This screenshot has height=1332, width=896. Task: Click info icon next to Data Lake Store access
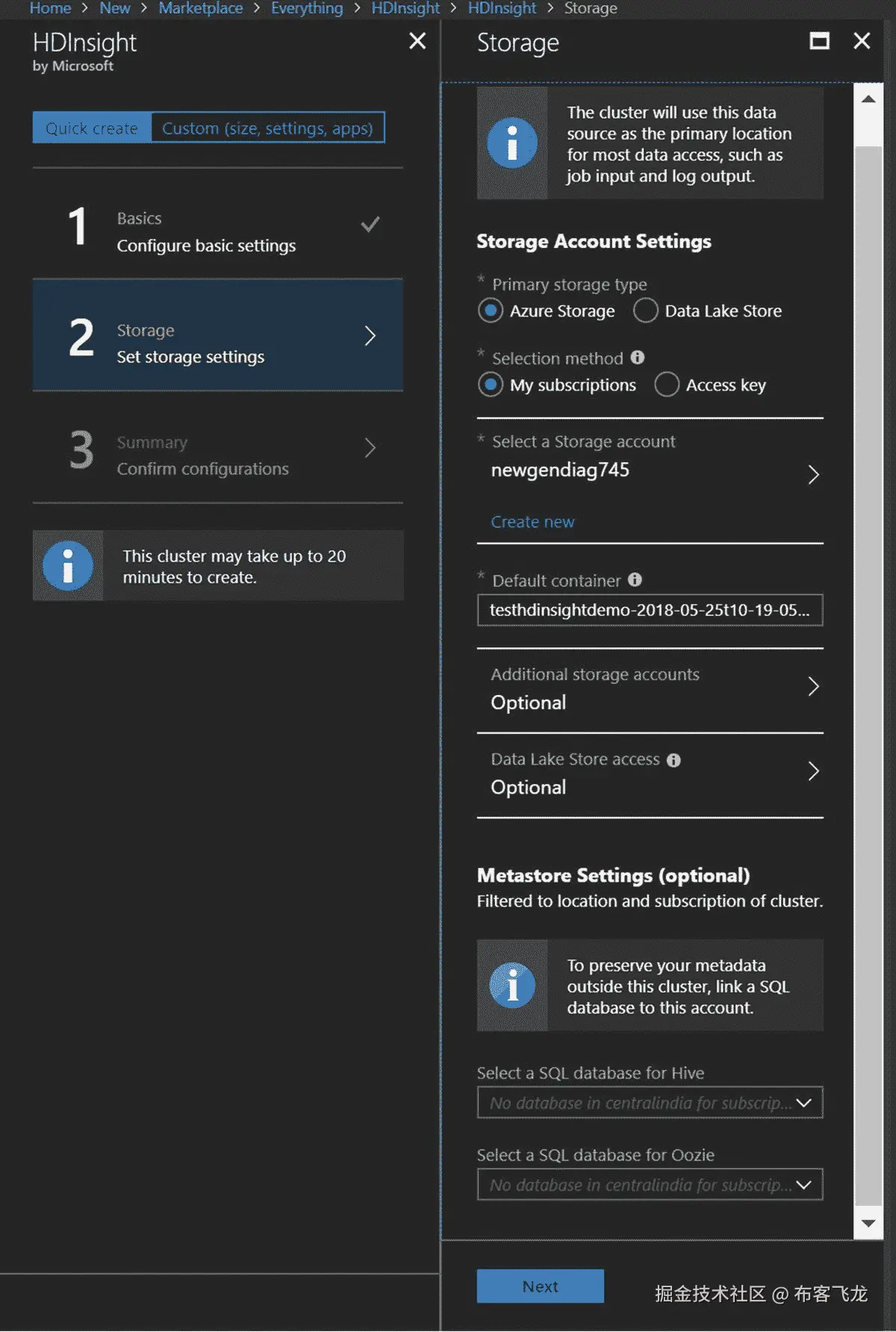click(673, 760)
